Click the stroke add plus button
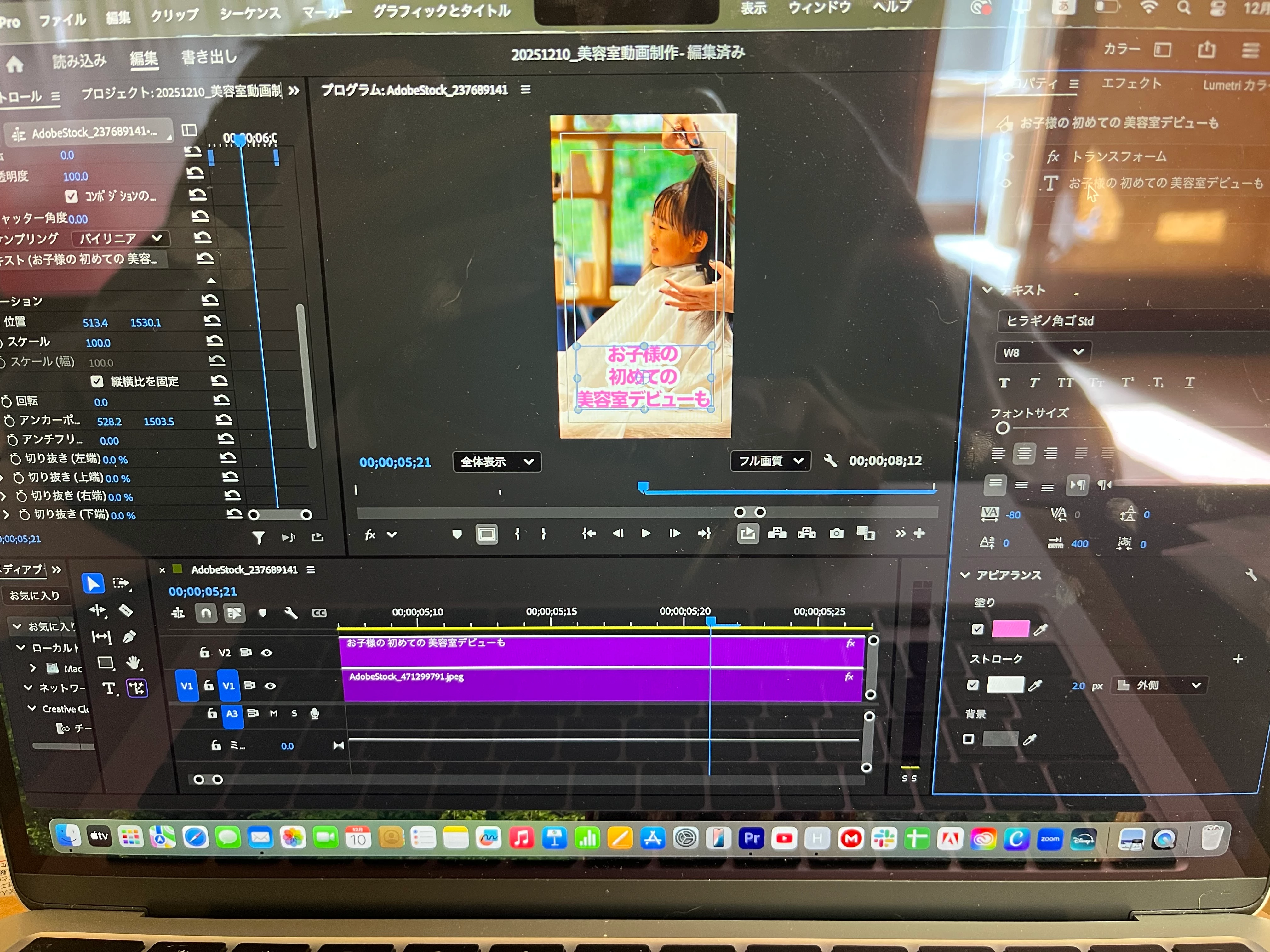This screenshot has width=1270, height=952. 1238,659
